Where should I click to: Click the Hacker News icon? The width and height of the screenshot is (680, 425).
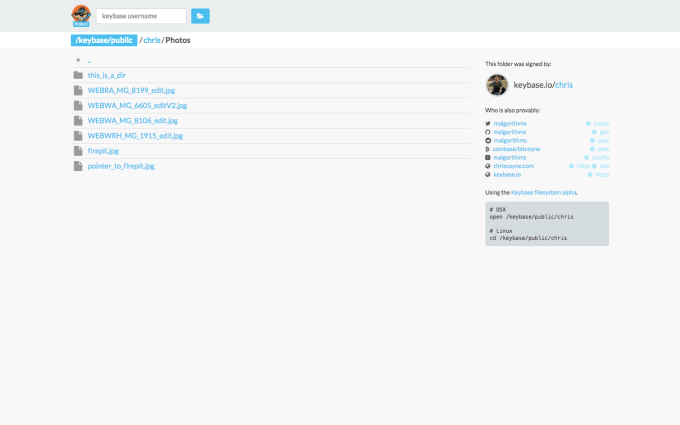point(488,157)
